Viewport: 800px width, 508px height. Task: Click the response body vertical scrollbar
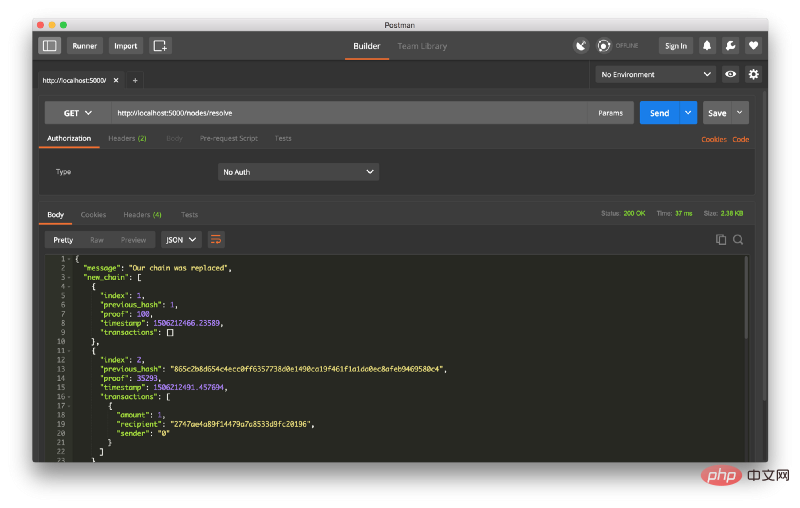tap(746, 297)
